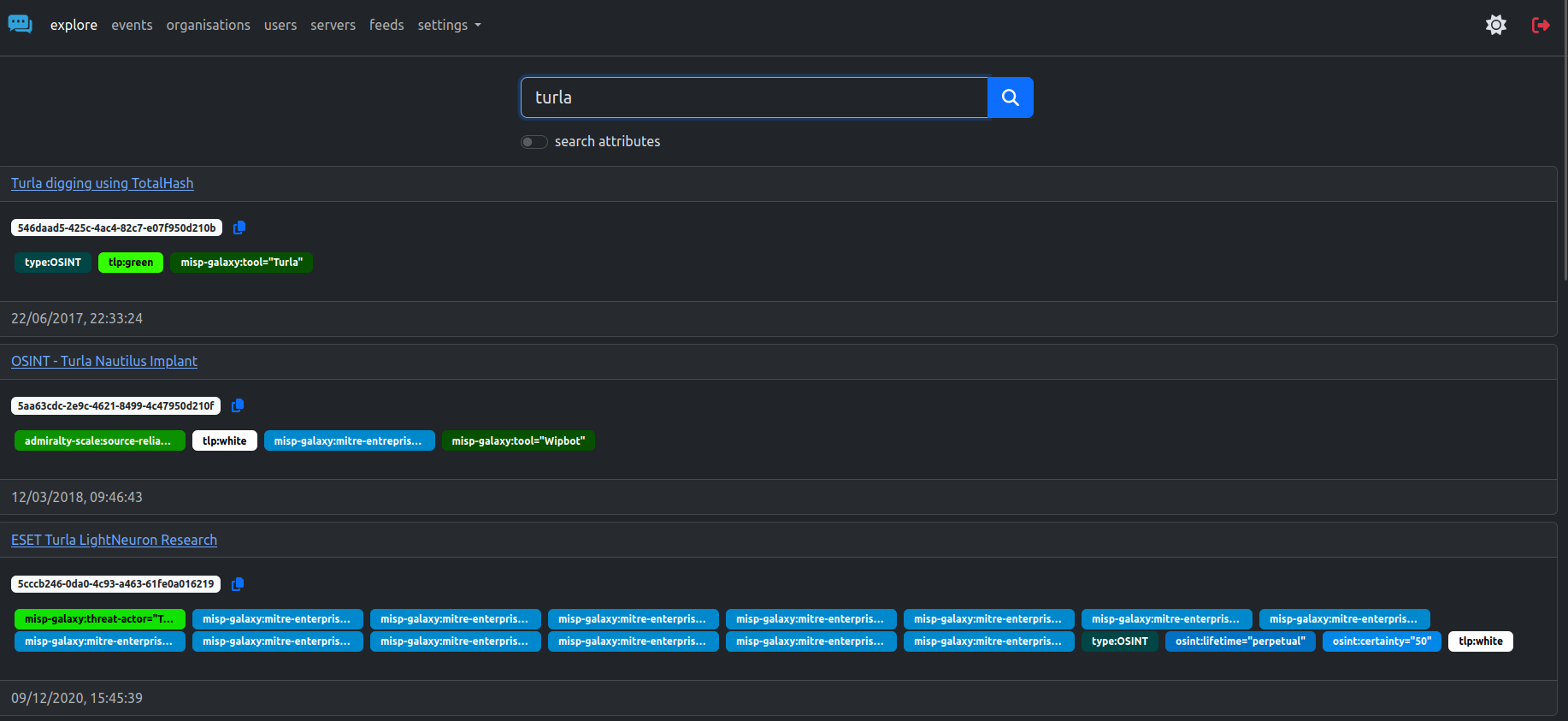Click type:OSINT tag in LightNeuron event
Viewport: 1568px width, 721px height.
(1120, 641)
